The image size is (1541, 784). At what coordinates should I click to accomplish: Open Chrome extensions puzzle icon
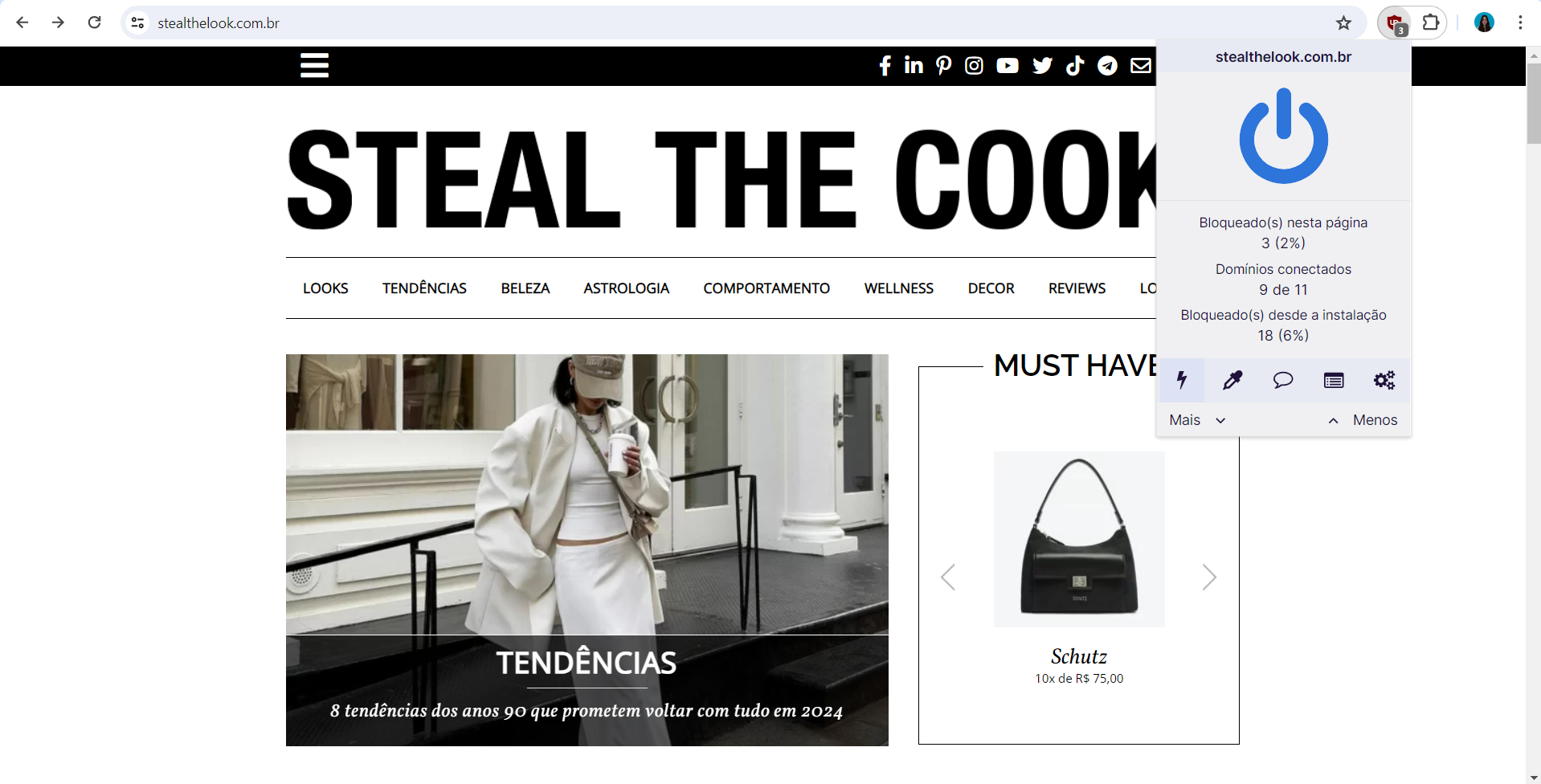point(1431,22)
